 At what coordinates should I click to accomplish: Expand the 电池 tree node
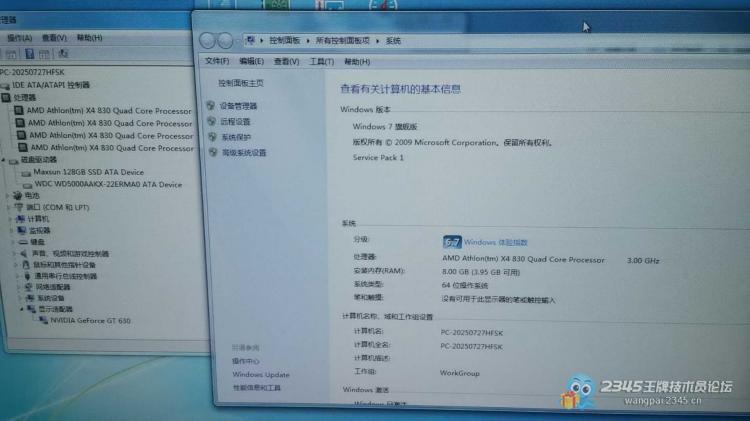coord(7,196)
